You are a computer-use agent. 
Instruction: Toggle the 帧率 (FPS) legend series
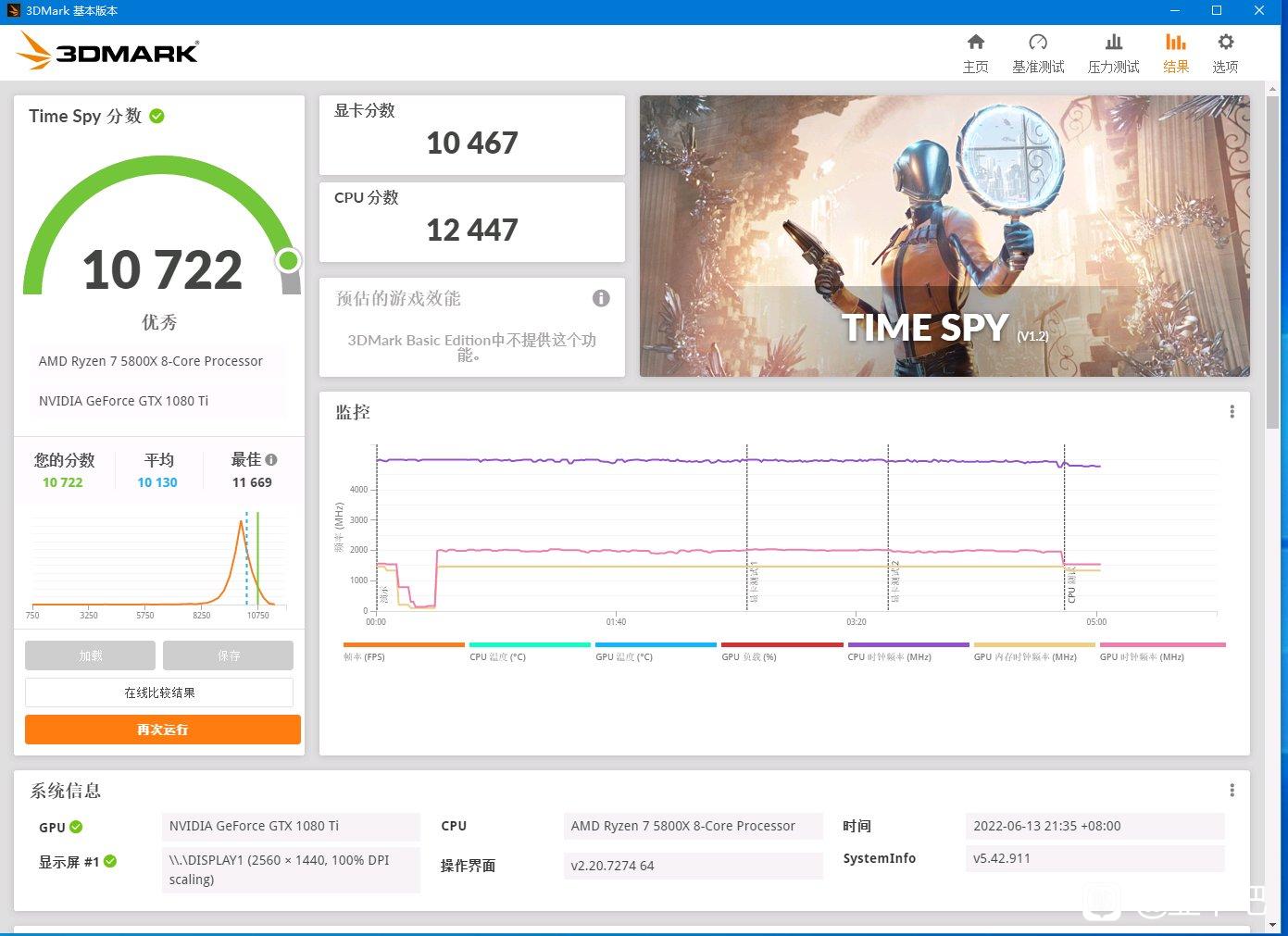tap(404, 651)
